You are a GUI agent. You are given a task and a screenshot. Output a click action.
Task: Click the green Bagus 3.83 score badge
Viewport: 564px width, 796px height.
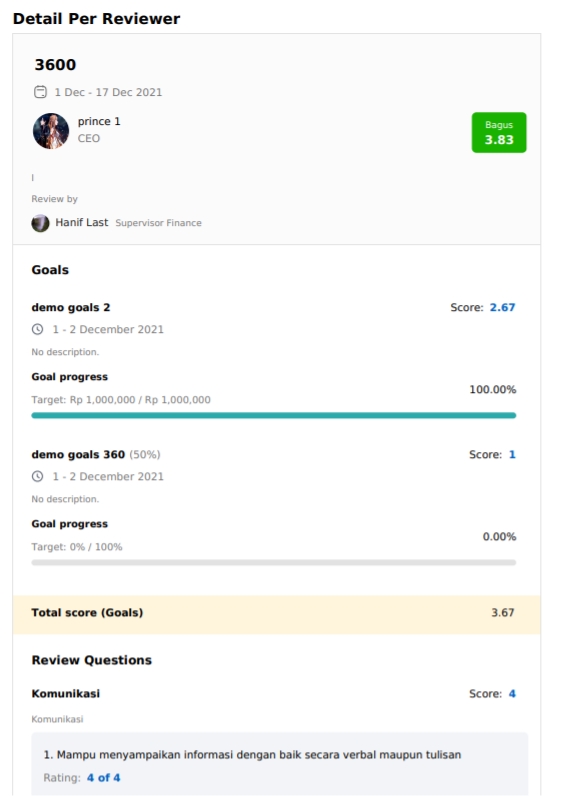tap(499, 132)
